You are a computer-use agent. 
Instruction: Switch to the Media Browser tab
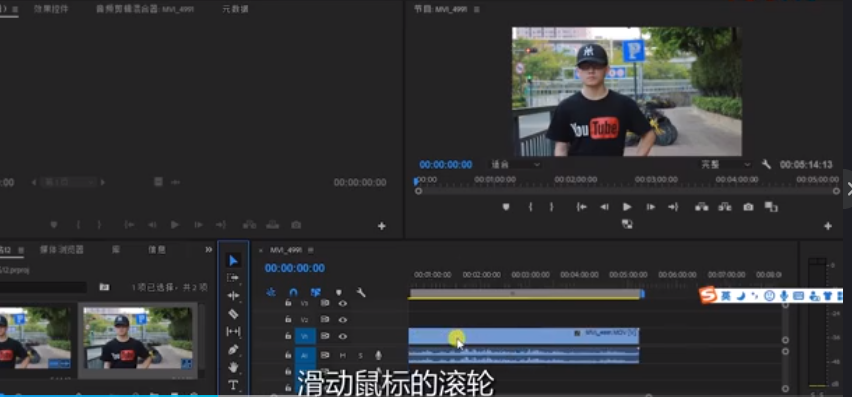click(62, 249)
